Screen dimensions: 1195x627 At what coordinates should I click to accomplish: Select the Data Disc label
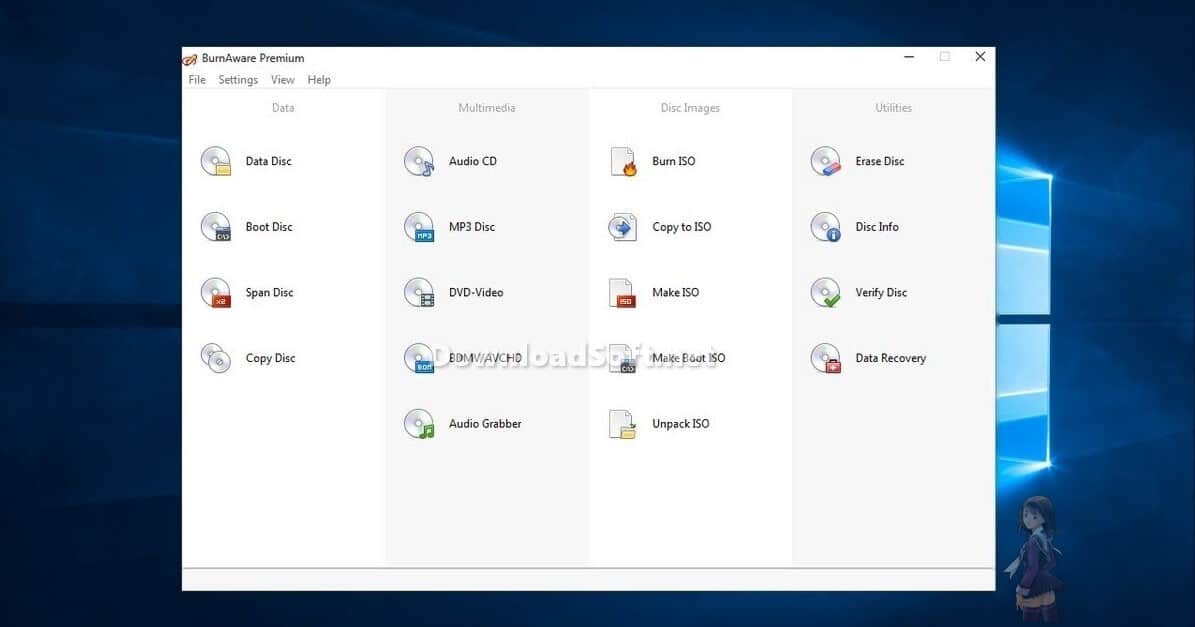coord(268,162)
